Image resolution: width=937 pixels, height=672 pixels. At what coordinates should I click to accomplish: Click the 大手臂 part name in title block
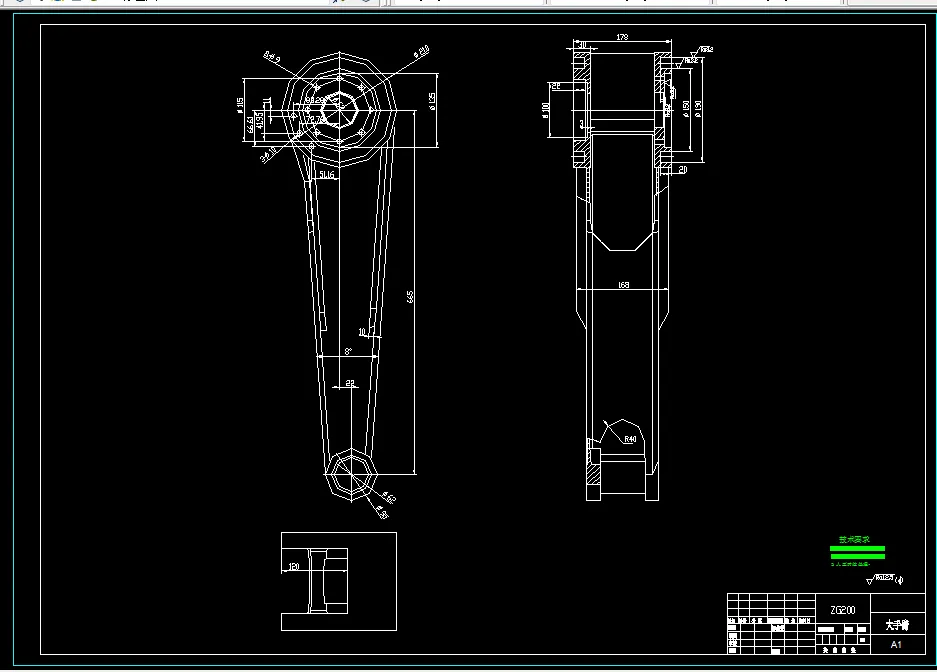(897, 625)
